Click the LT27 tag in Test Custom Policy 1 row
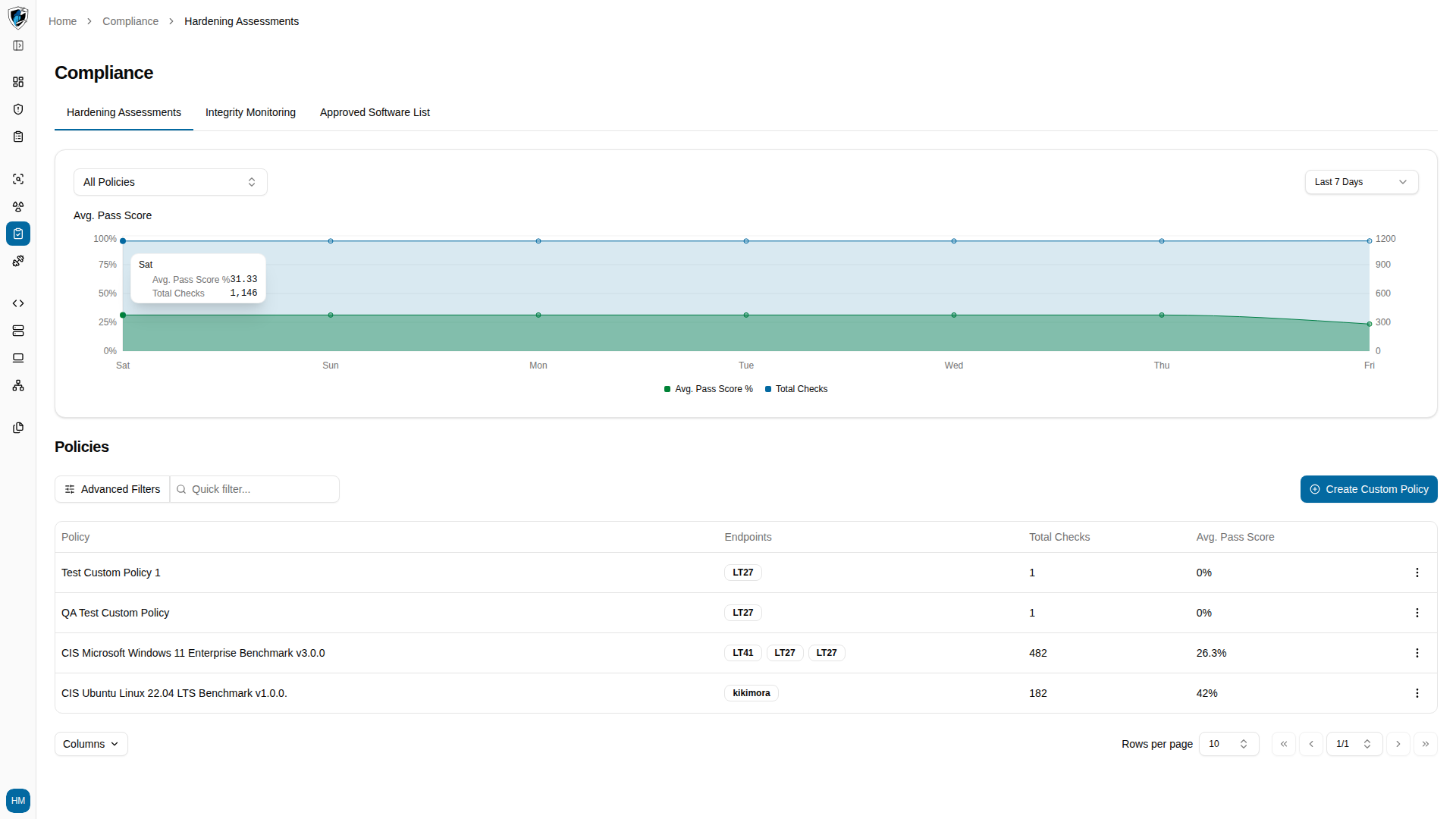Screen dimensions: 1456x819 click(x=743, y=573)
